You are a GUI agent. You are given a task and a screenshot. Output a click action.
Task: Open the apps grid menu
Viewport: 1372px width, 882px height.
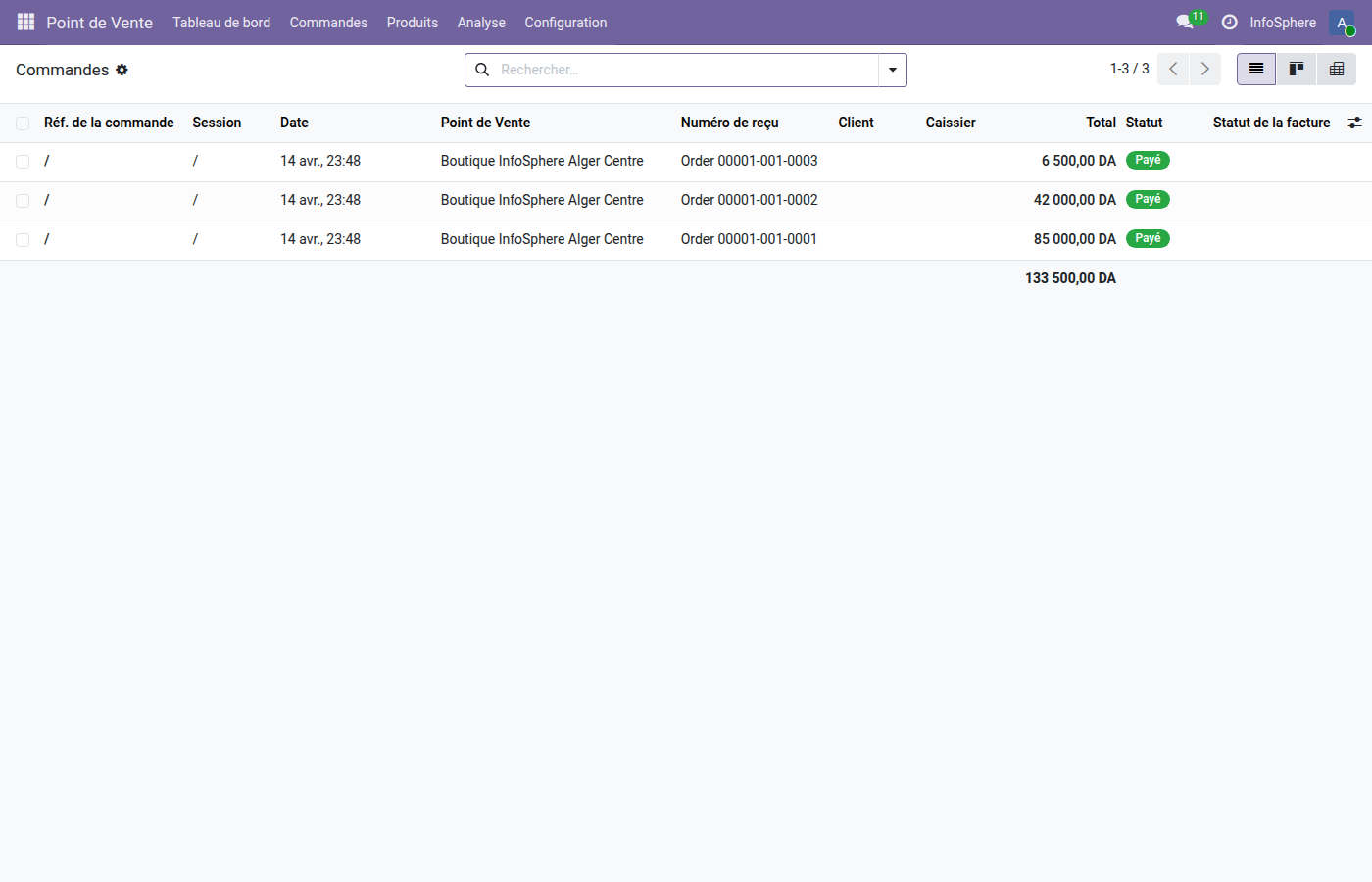coord(25,22)
